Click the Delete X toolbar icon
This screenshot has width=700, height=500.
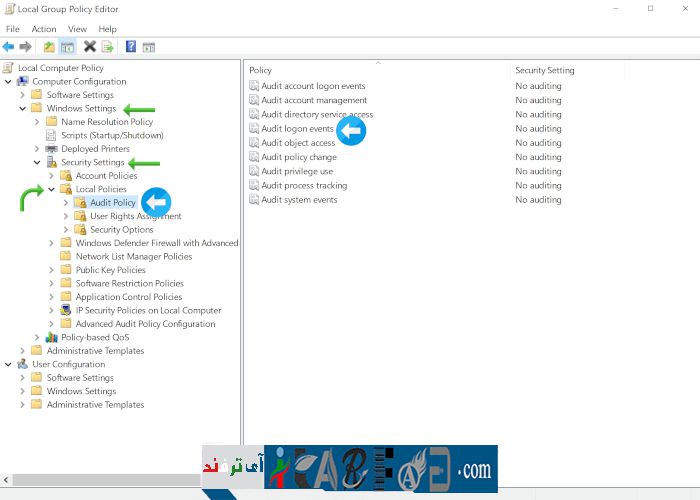coord(90,47)
